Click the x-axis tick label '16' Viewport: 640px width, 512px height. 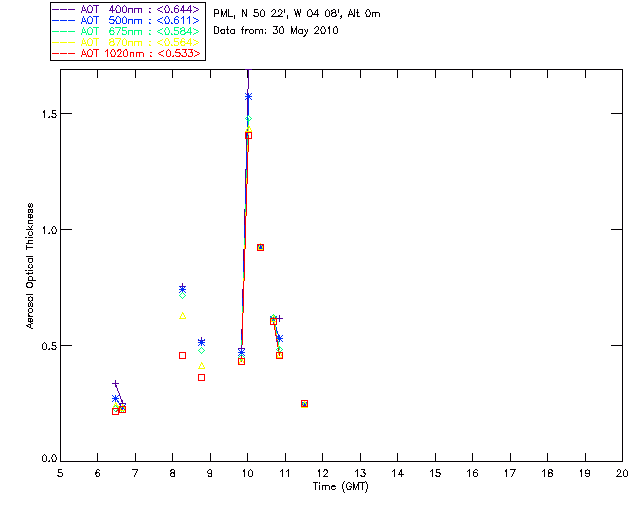(473, 473)
